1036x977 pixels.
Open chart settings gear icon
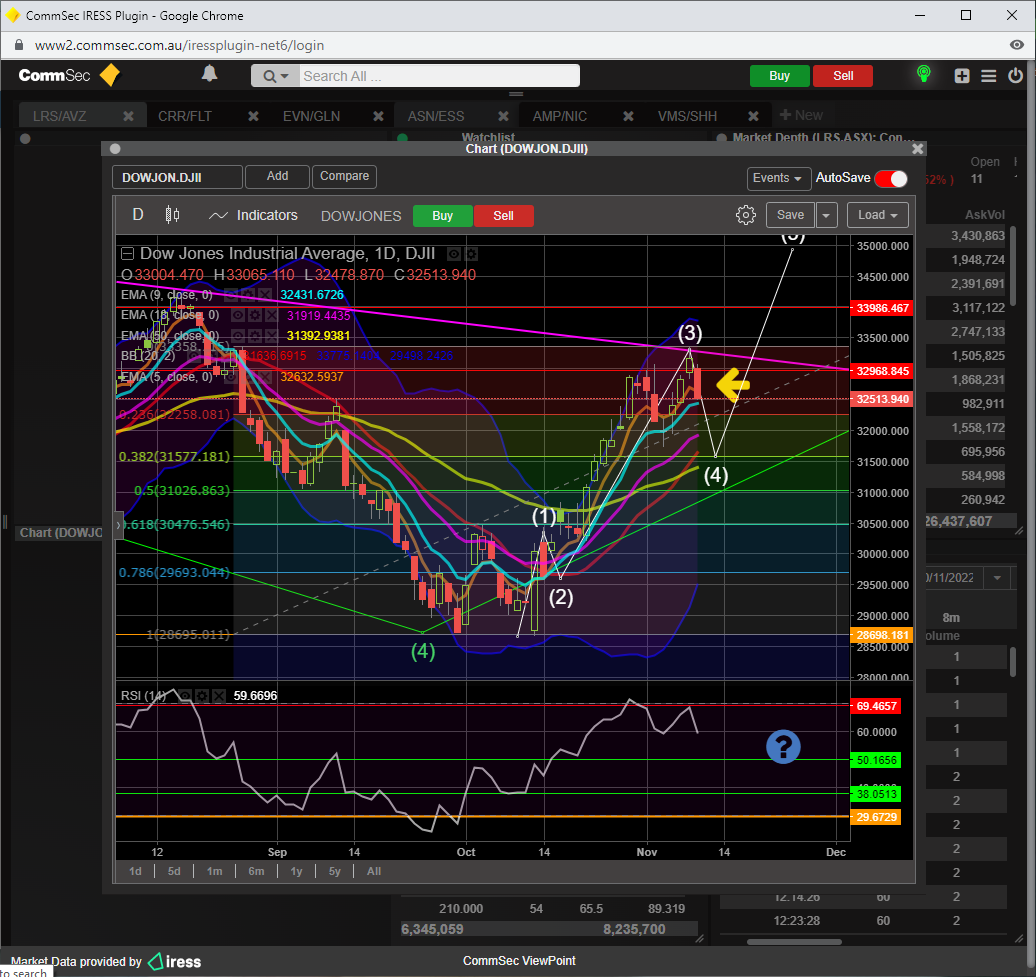click(745, 215)
